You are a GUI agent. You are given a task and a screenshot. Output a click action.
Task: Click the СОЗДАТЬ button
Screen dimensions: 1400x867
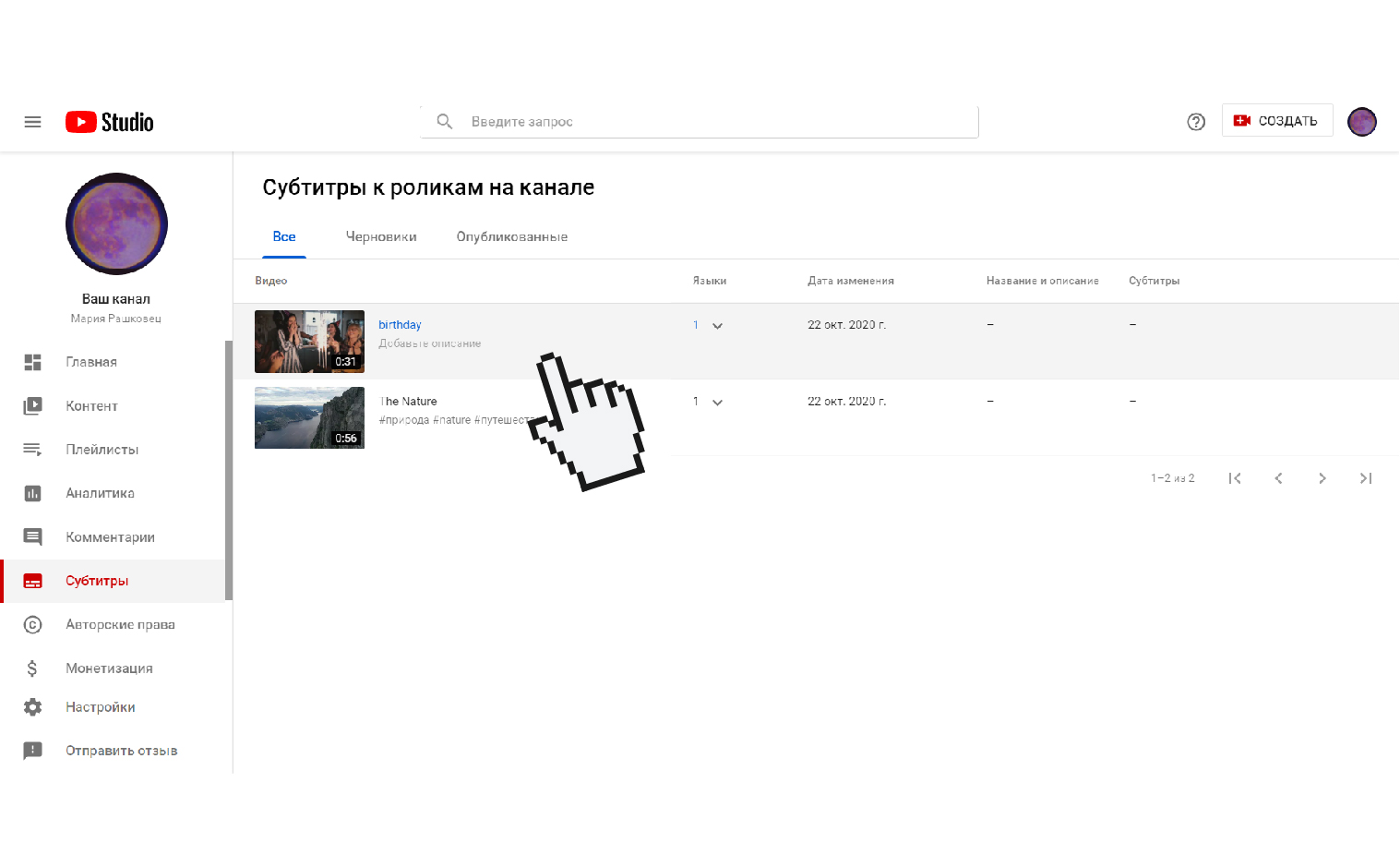[1276, 121]
